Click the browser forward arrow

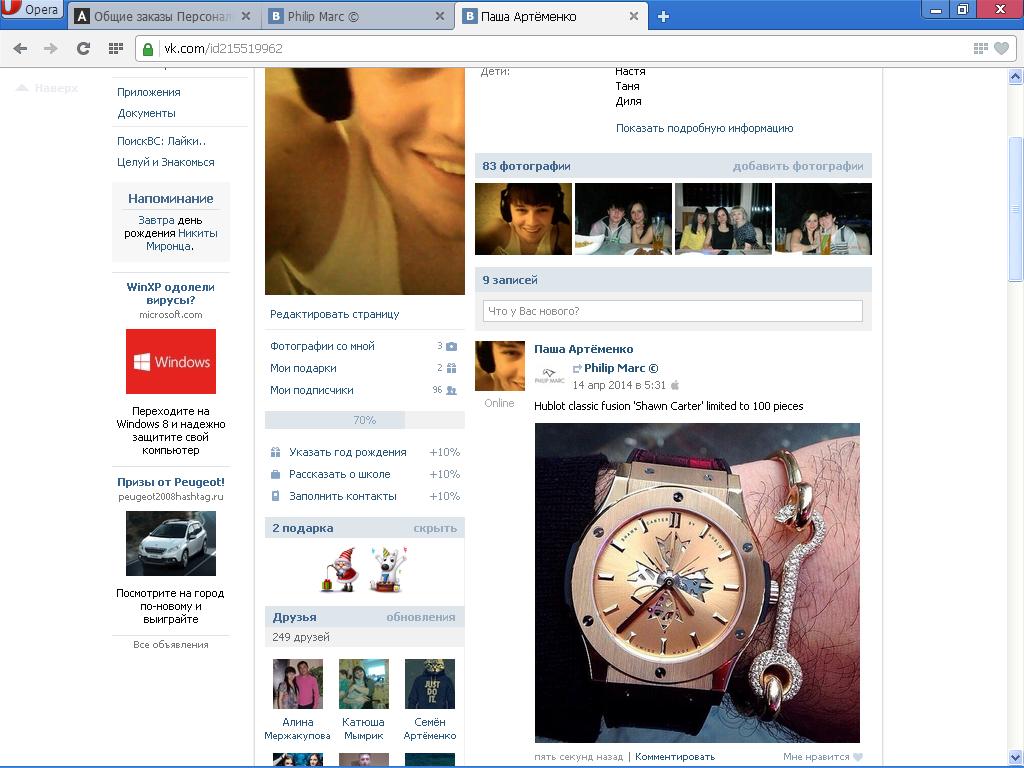coord(50,48)
